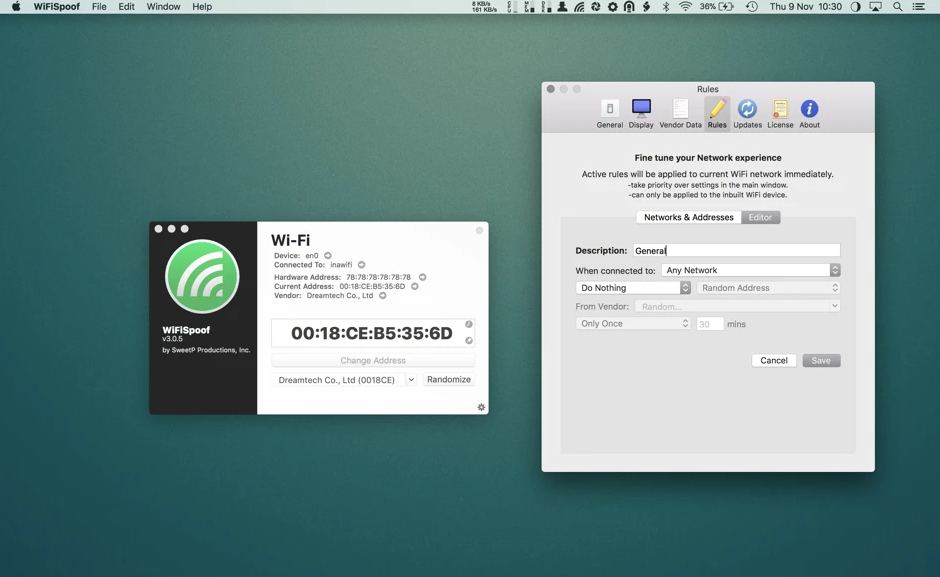The image size is (940, 577).
Task: Click the circle icon next to Current Address
Action: 415,286
